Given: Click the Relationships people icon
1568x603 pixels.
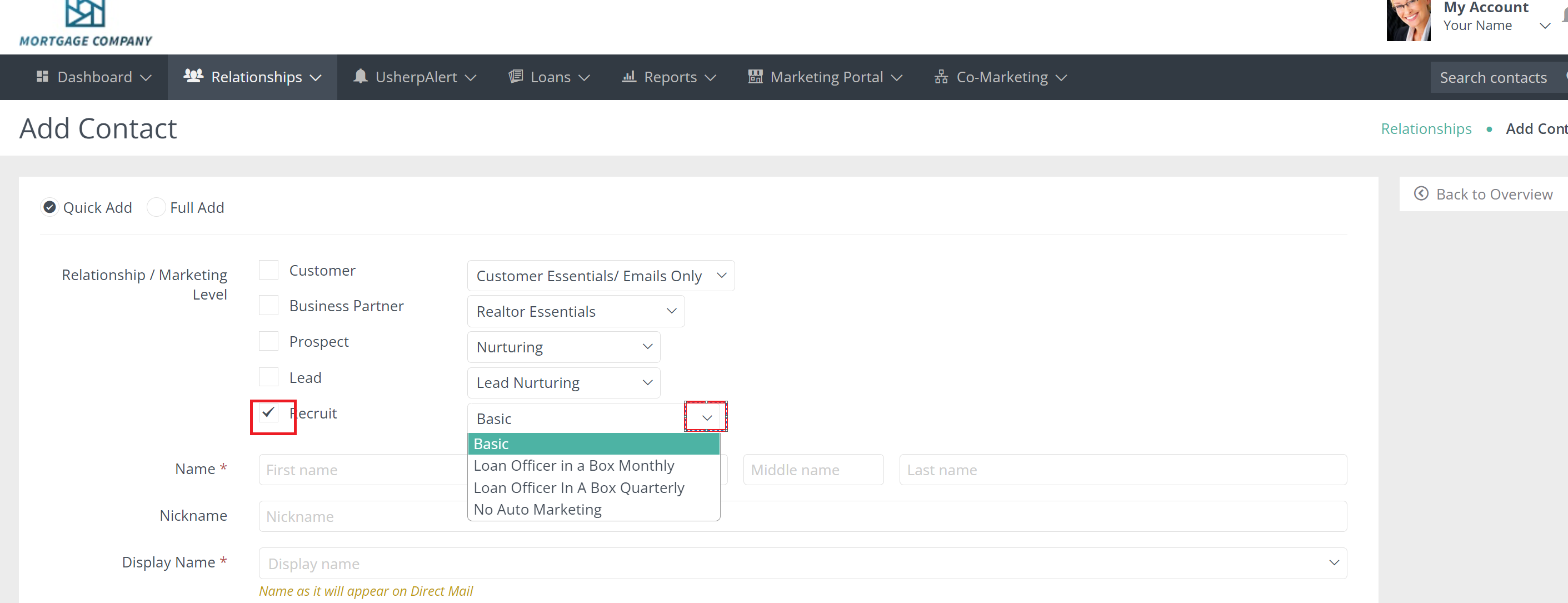Looking at the screenshot, I should pos(193,76).
